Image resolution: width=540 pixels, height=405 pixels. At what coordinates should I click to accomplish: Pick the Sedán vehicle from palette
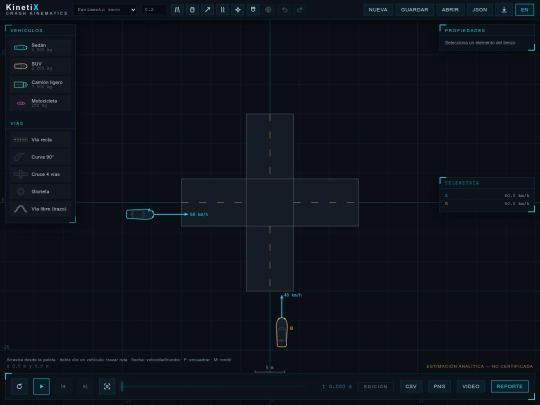coord(40,48)
